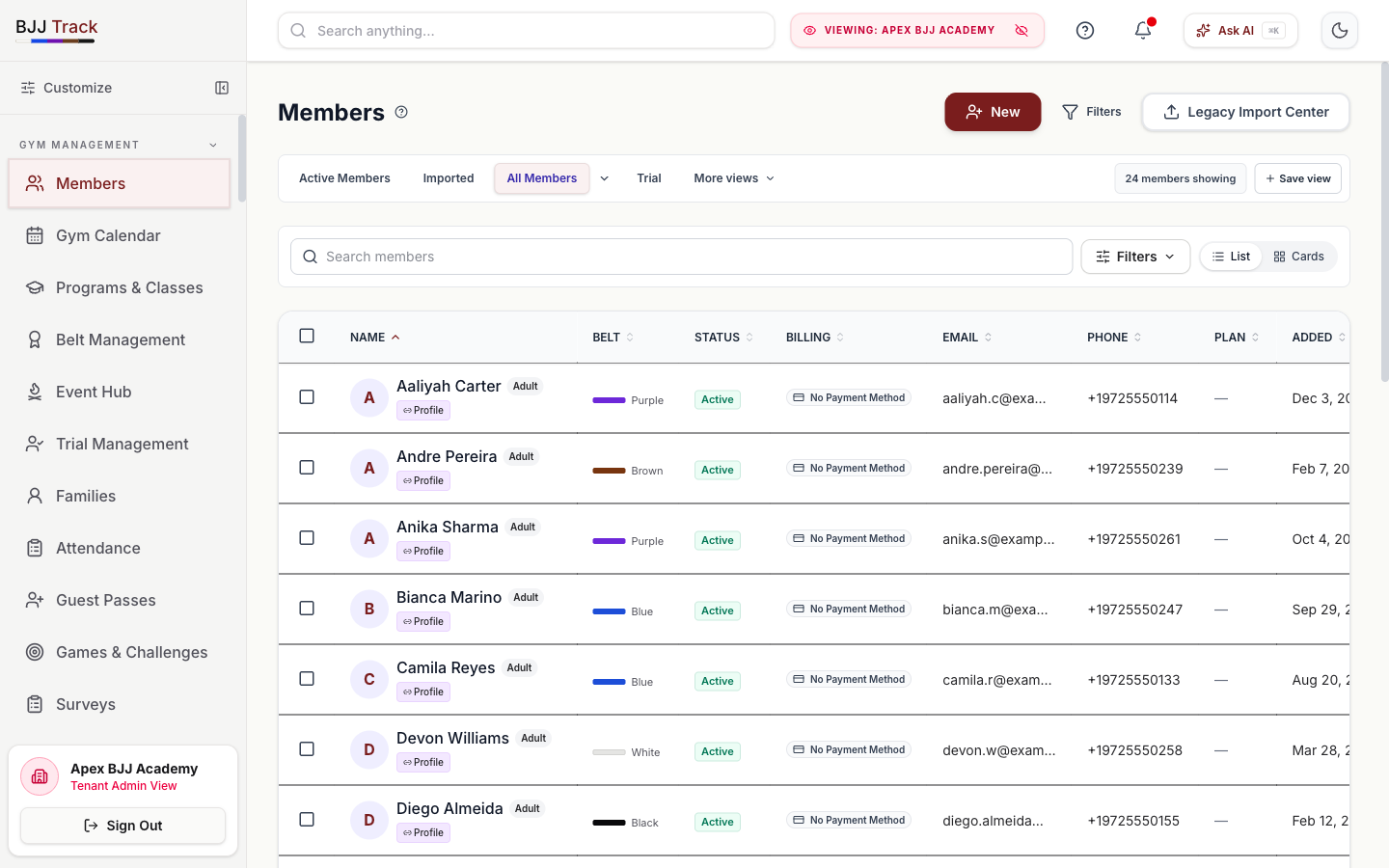
Task: Open Guest Passes
Action: pos(120,600)
